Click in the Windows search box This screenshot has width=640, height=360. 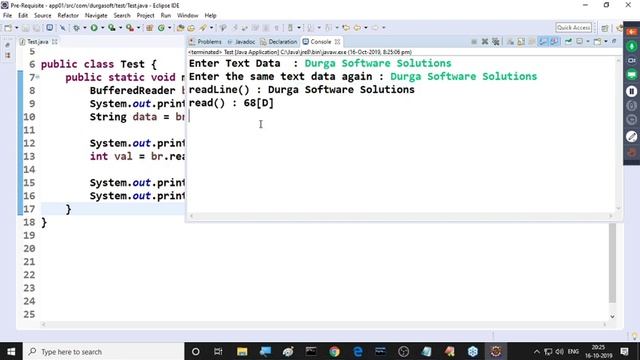[104, 351]
